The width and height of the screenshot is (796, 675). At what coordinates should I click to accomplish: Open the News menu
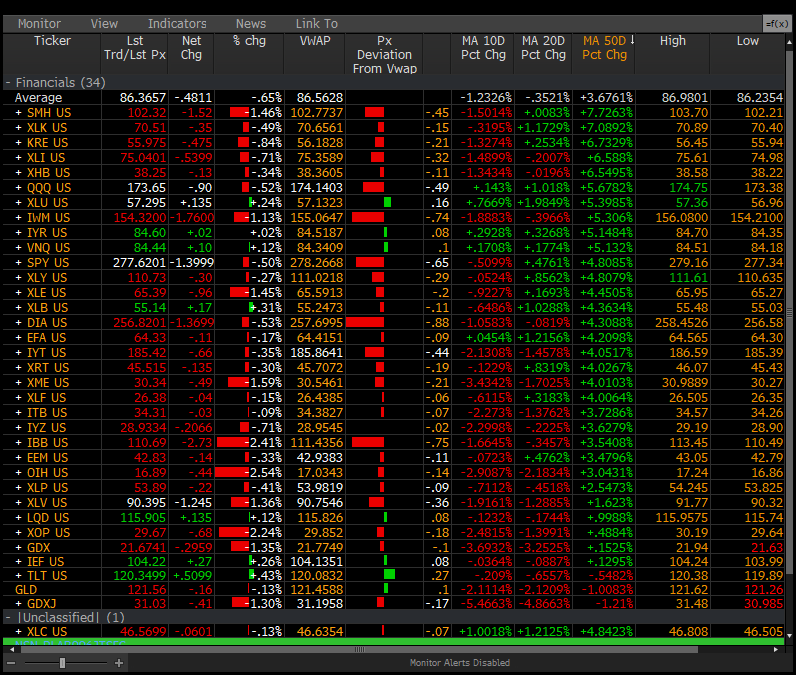(251, 24)
